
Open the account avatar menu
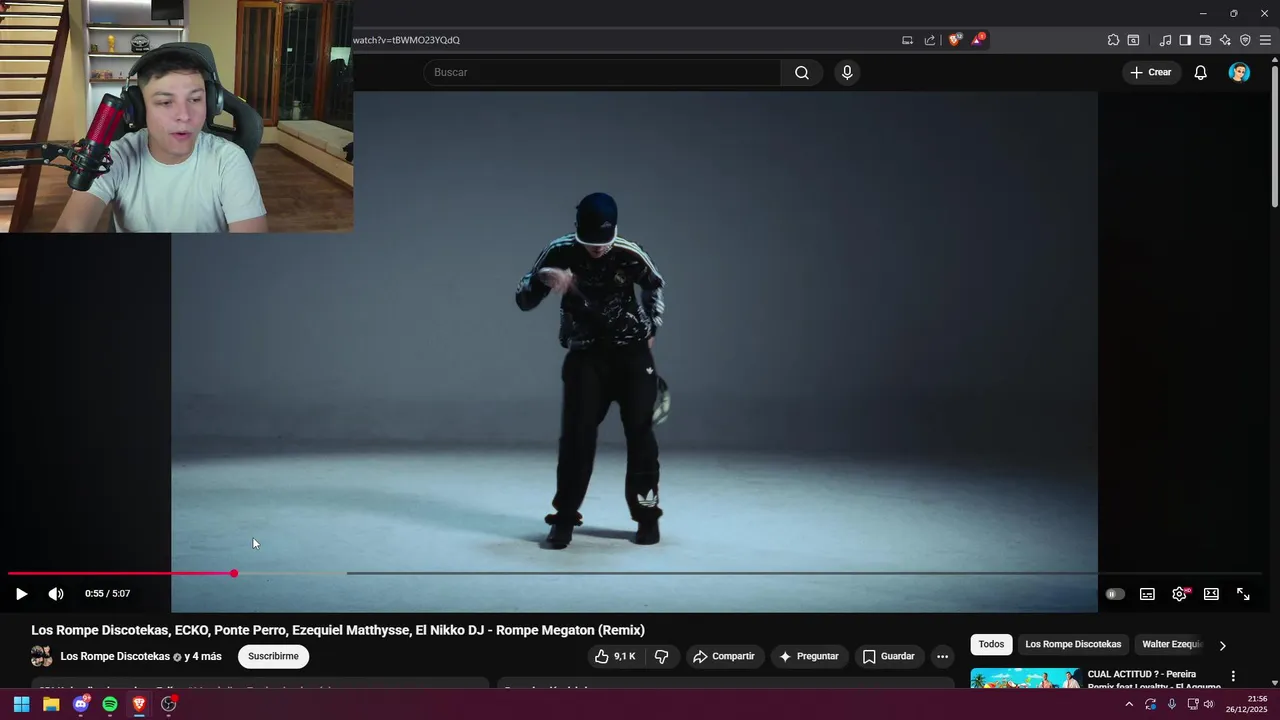1239,72
